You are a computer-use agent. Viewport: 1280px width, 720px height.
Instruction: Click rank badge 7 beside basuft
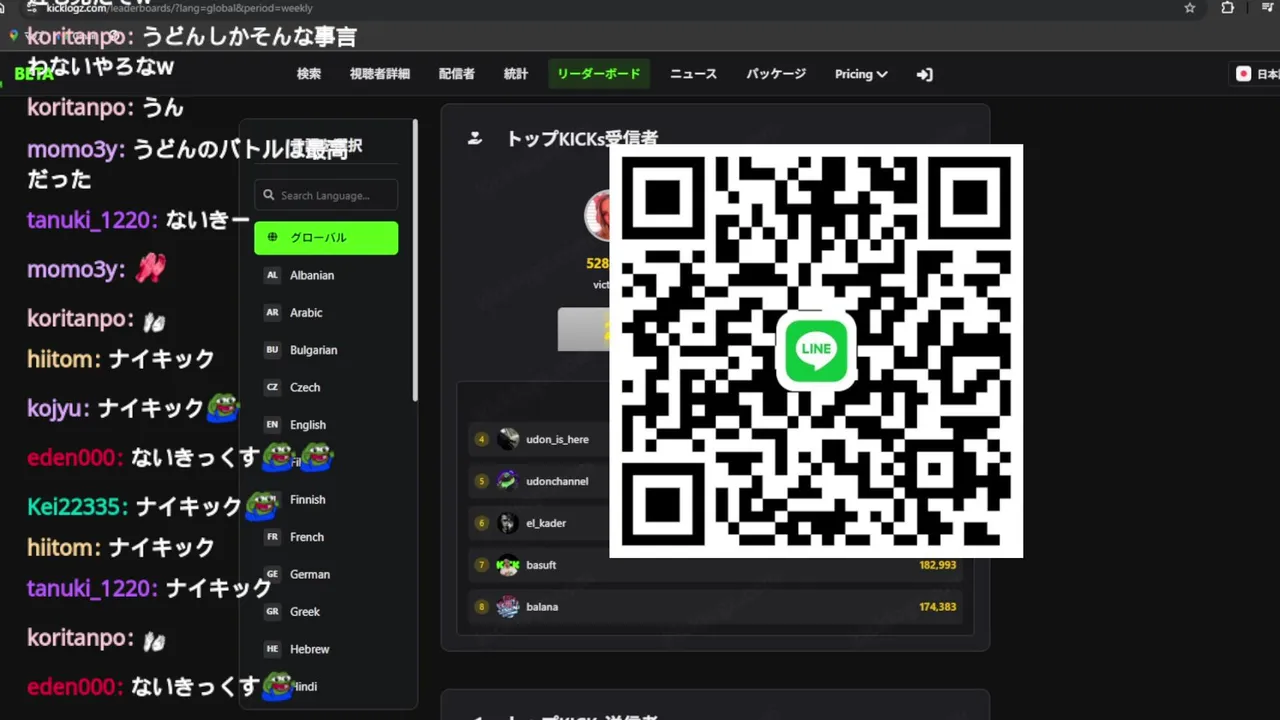click(481, 565)
